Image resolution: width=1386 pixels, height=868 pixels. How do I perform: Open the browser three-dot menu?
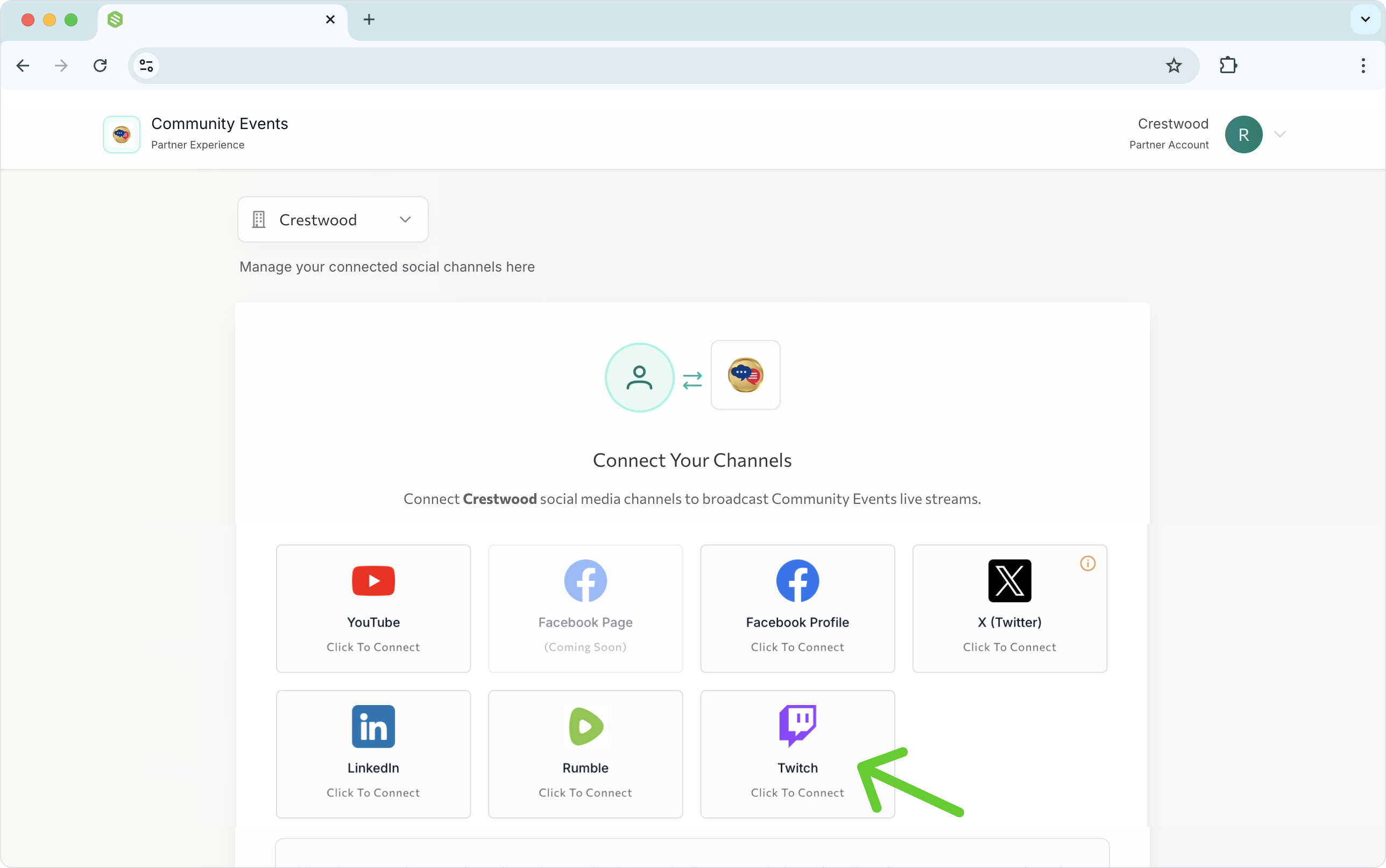(1363, 66)
